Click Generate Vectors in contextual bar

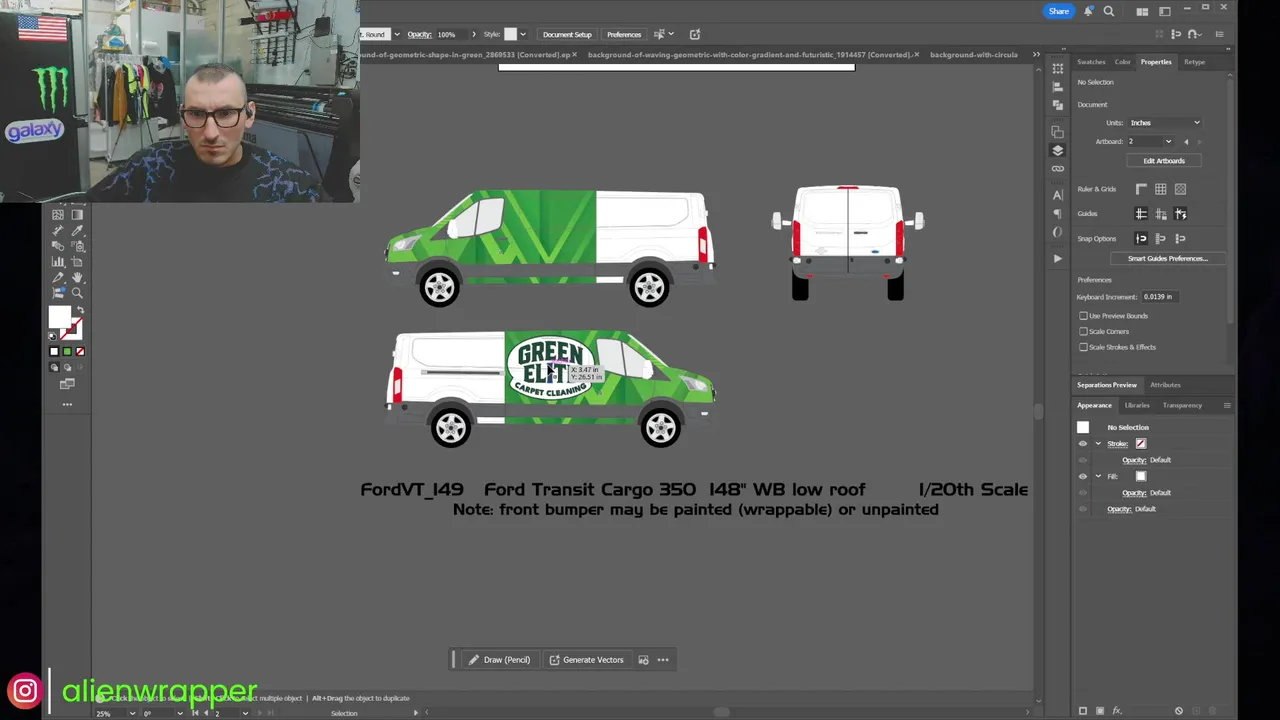(x=585, y=660)
